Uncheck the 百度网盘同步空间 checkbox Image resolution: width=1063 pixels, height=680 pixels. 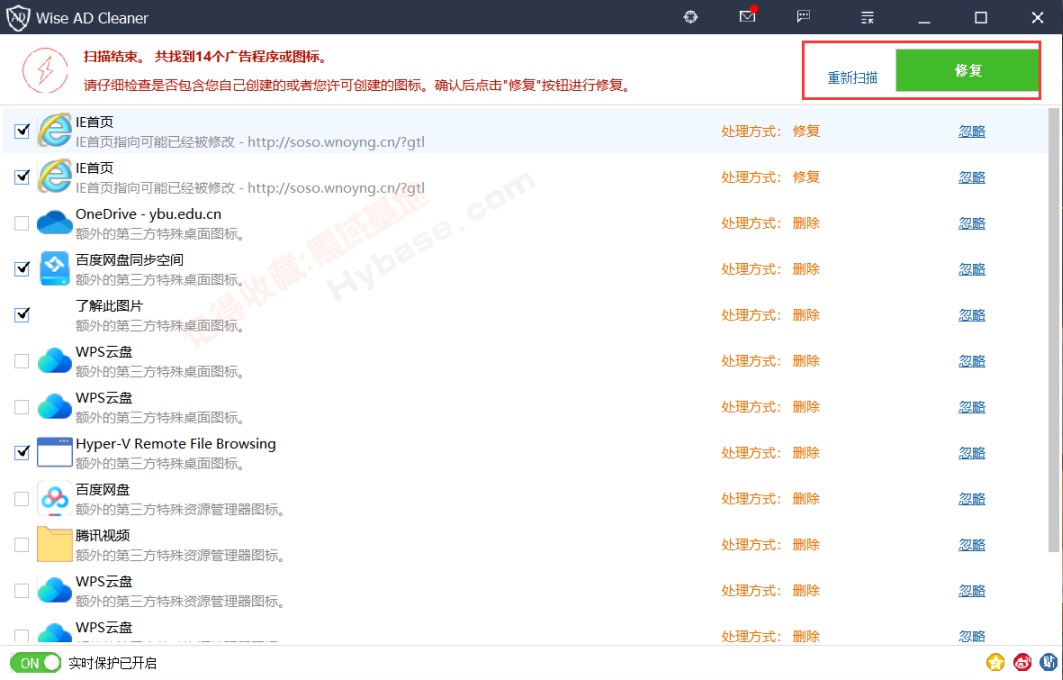click(22, 268)
